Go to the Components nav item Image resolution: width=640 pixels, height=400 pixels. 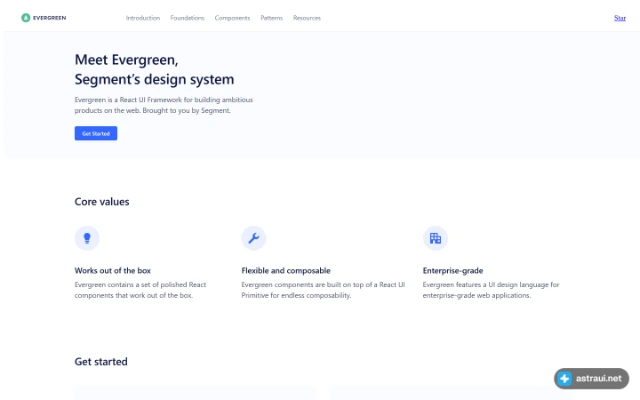232,18
